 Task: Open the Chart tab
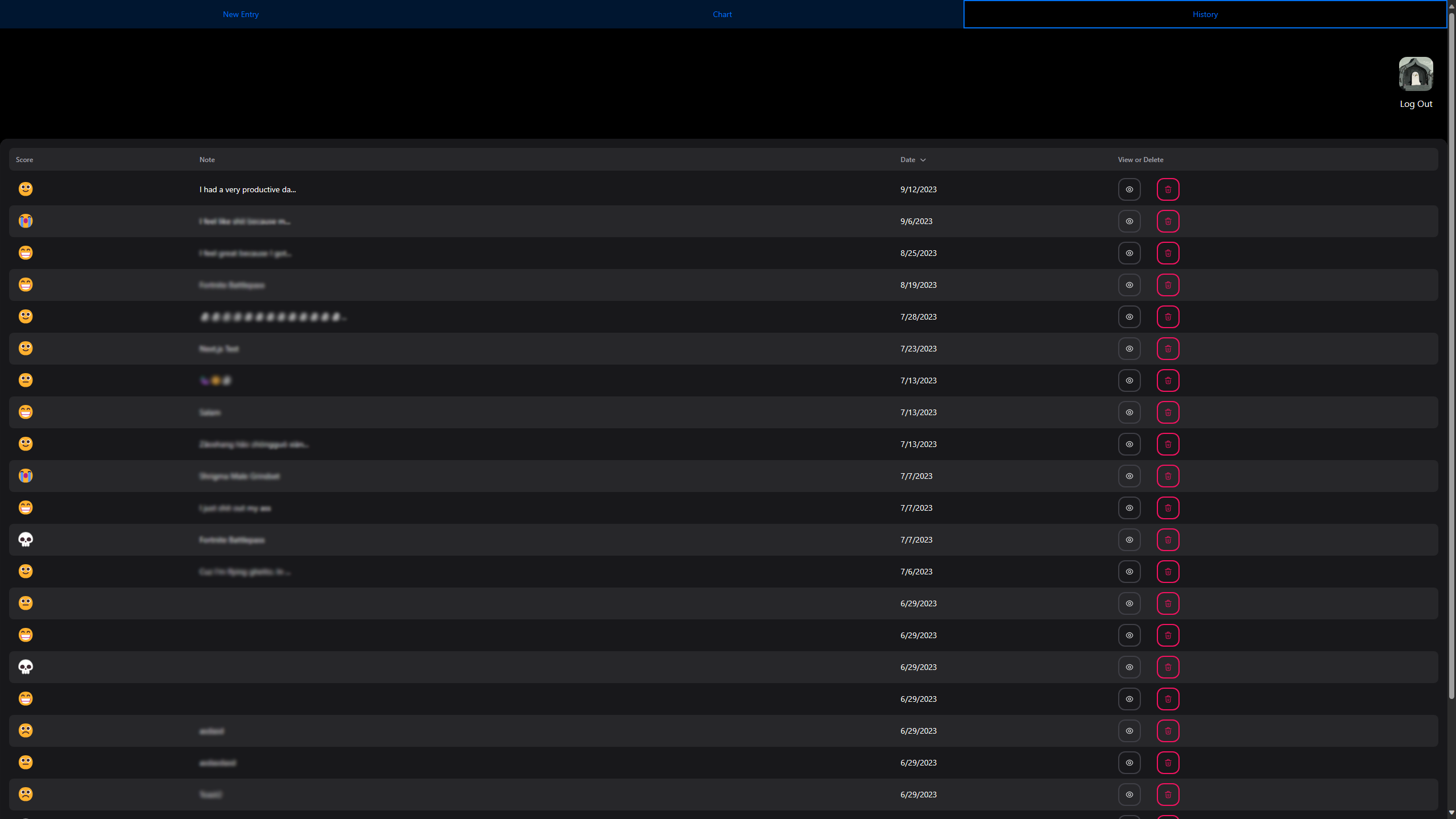[722, 14]
